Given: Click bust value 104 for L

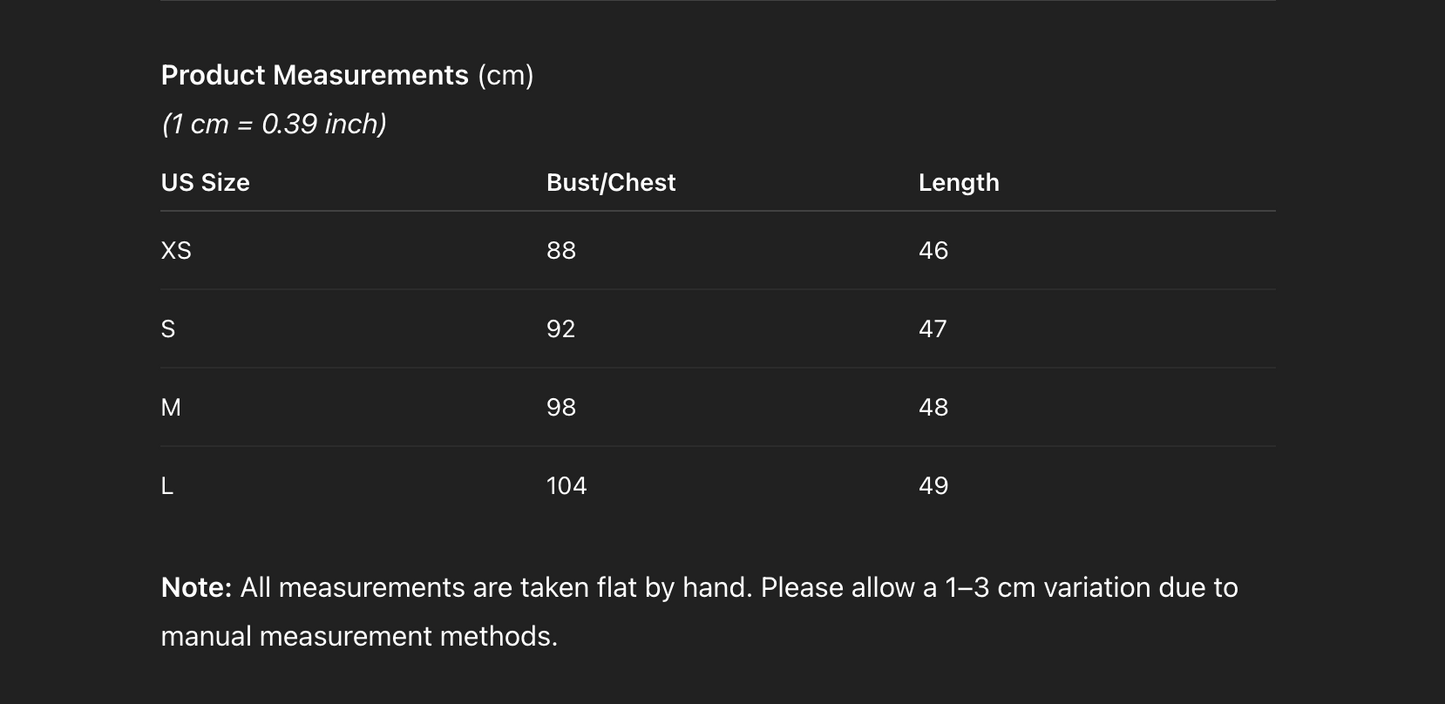Looking at the screenshot, I should [566, 486].
